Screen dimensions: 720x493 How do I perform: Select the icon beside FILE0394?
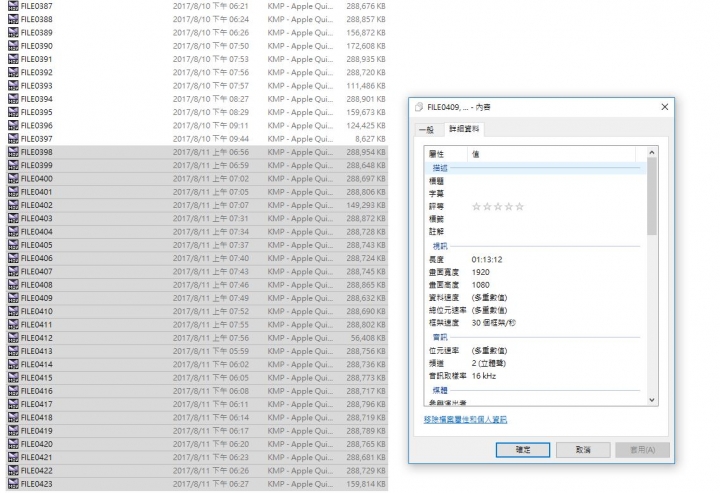point(13,99)
